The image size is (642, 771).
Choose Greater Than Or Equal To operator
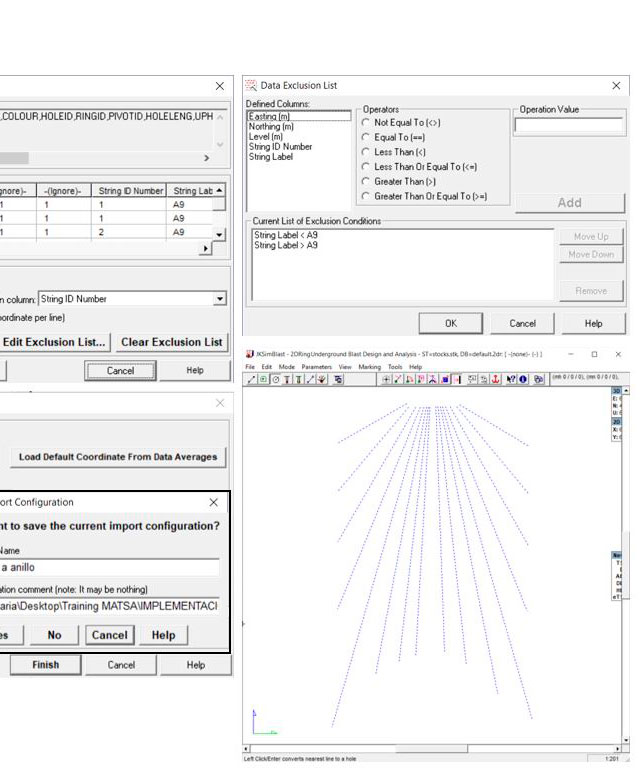click(x=366, y=197)
